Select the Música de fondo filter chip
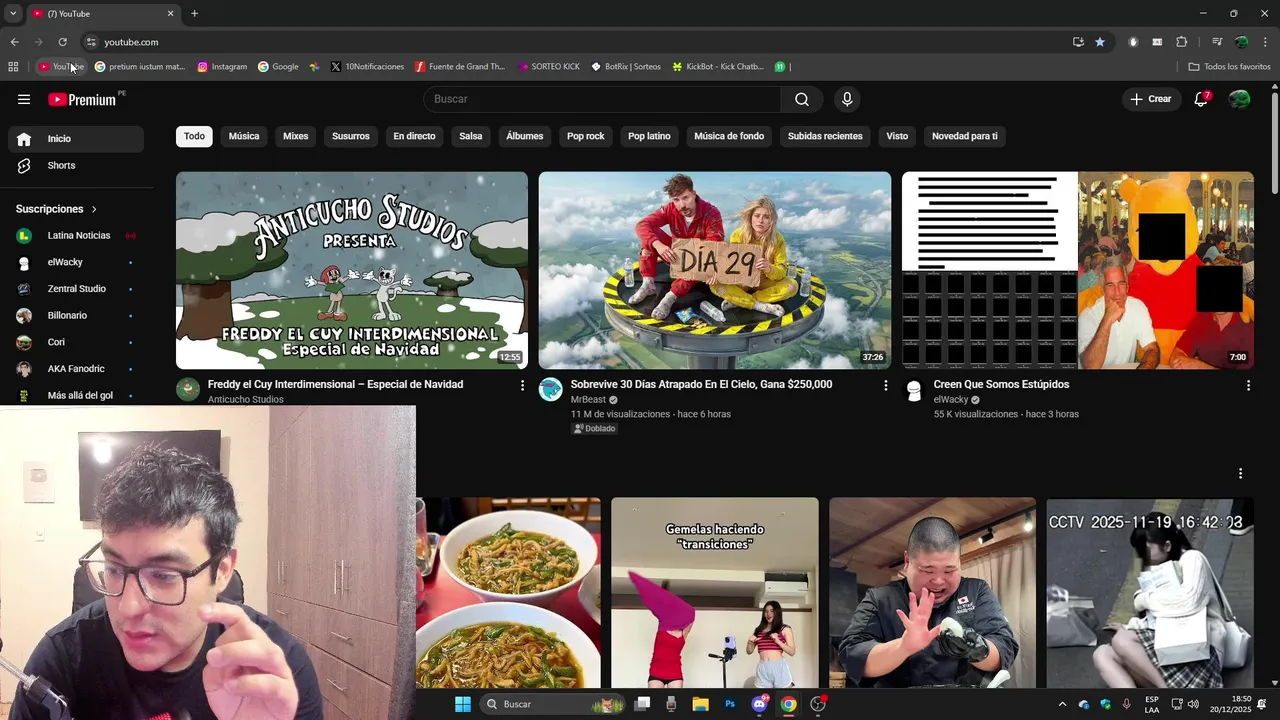The image size is (1280, 720). [x=729, y=136]
